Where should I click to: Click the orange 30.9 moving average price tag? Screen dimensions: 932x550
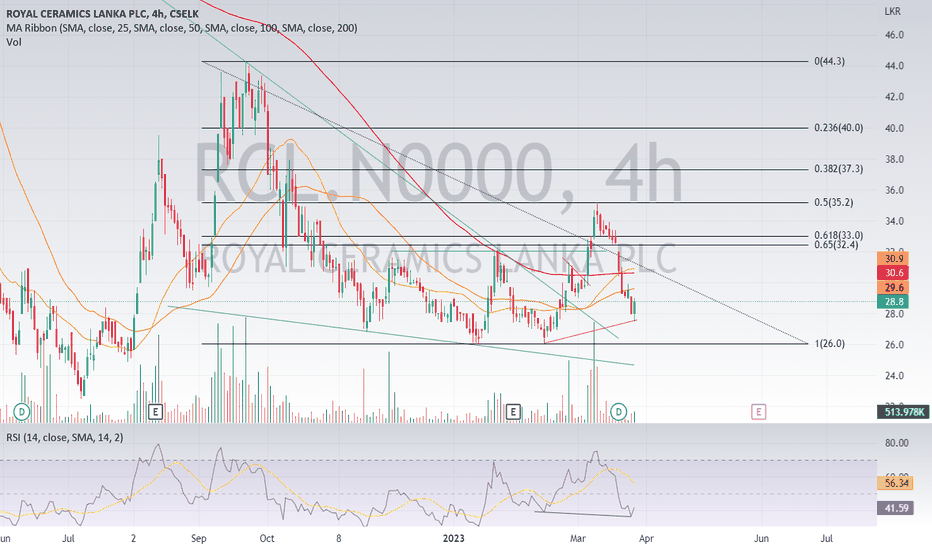893,259
